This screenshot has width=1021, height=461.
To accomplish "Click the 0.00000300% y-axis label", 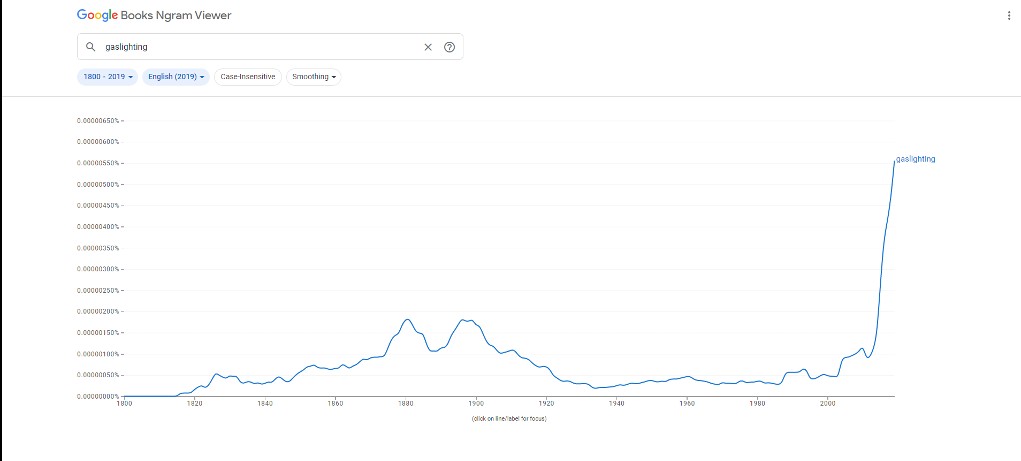I will [x=98, y=269].
